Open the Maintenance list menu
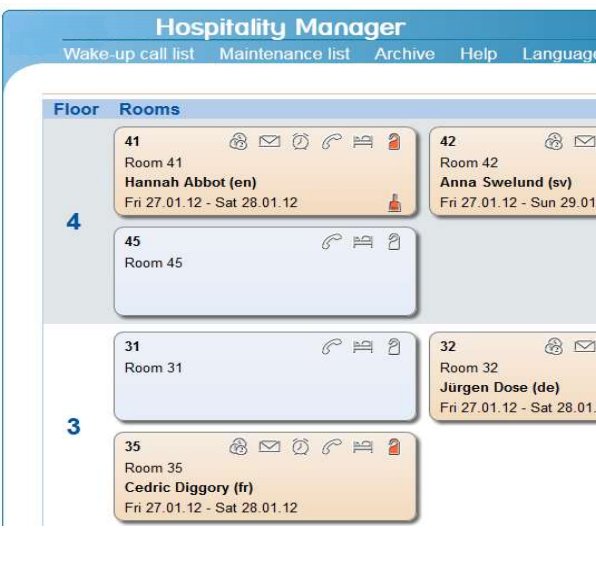This screenshot has height=585, width=596. (x=285, y=54)
